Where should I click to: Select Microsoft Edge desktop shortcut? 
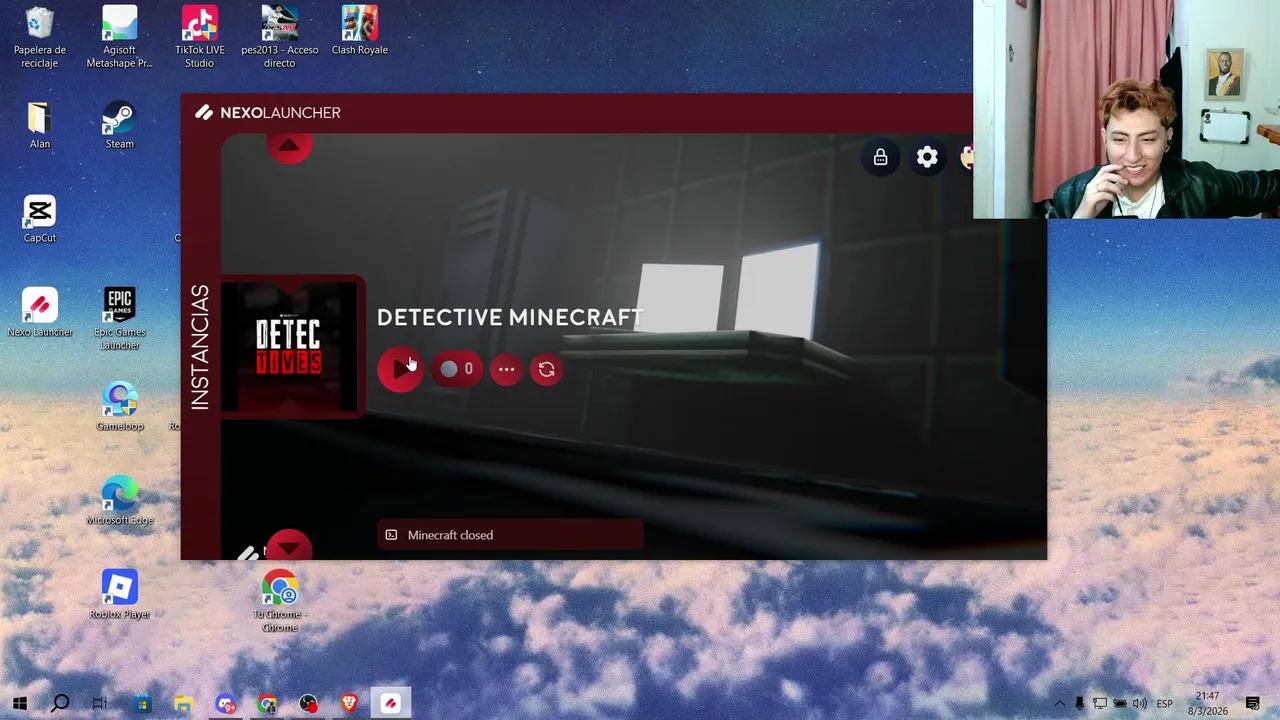(119, 501)
